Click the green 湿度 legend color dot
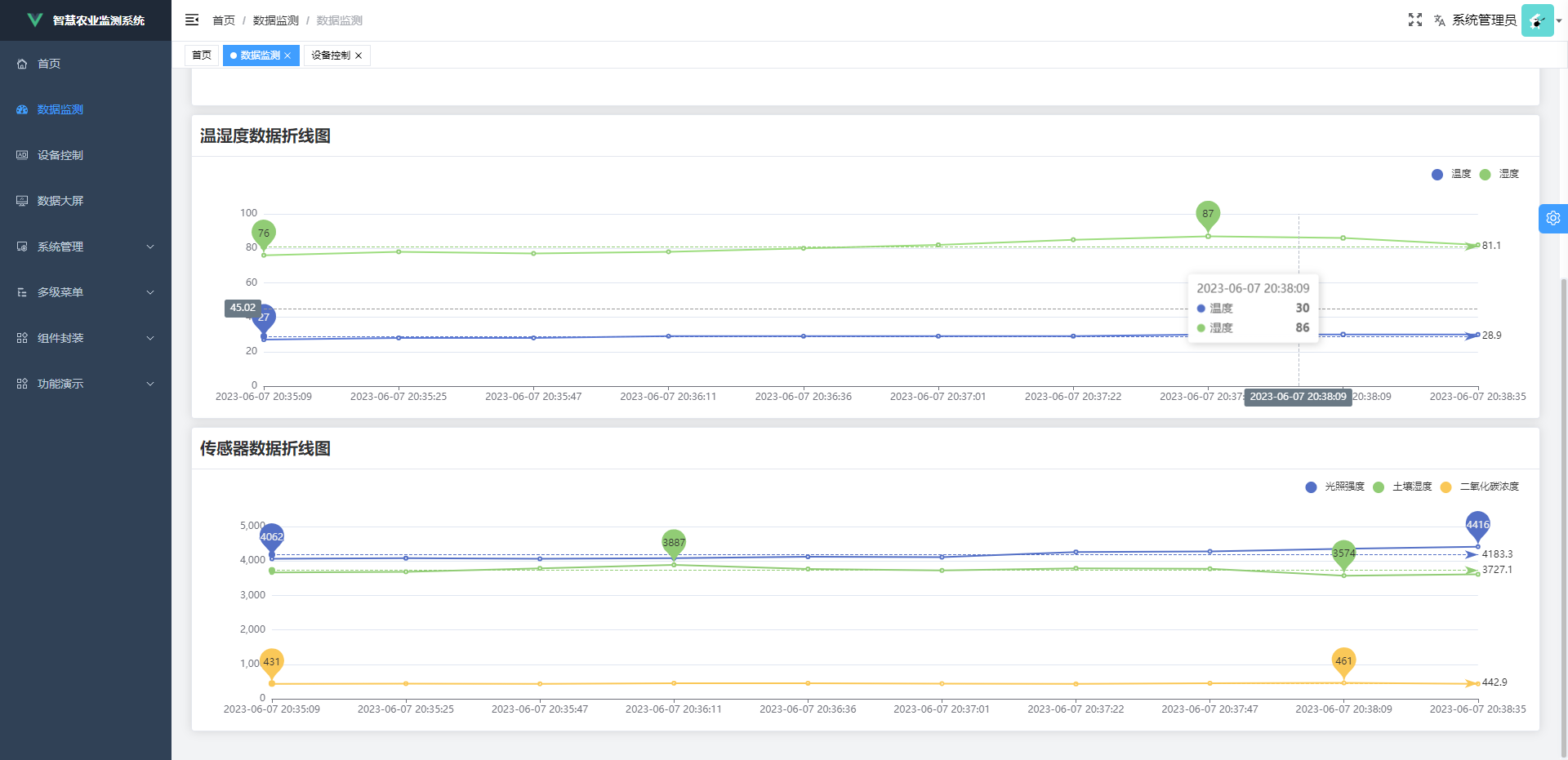1568x760 pixels. point(1485,175)
